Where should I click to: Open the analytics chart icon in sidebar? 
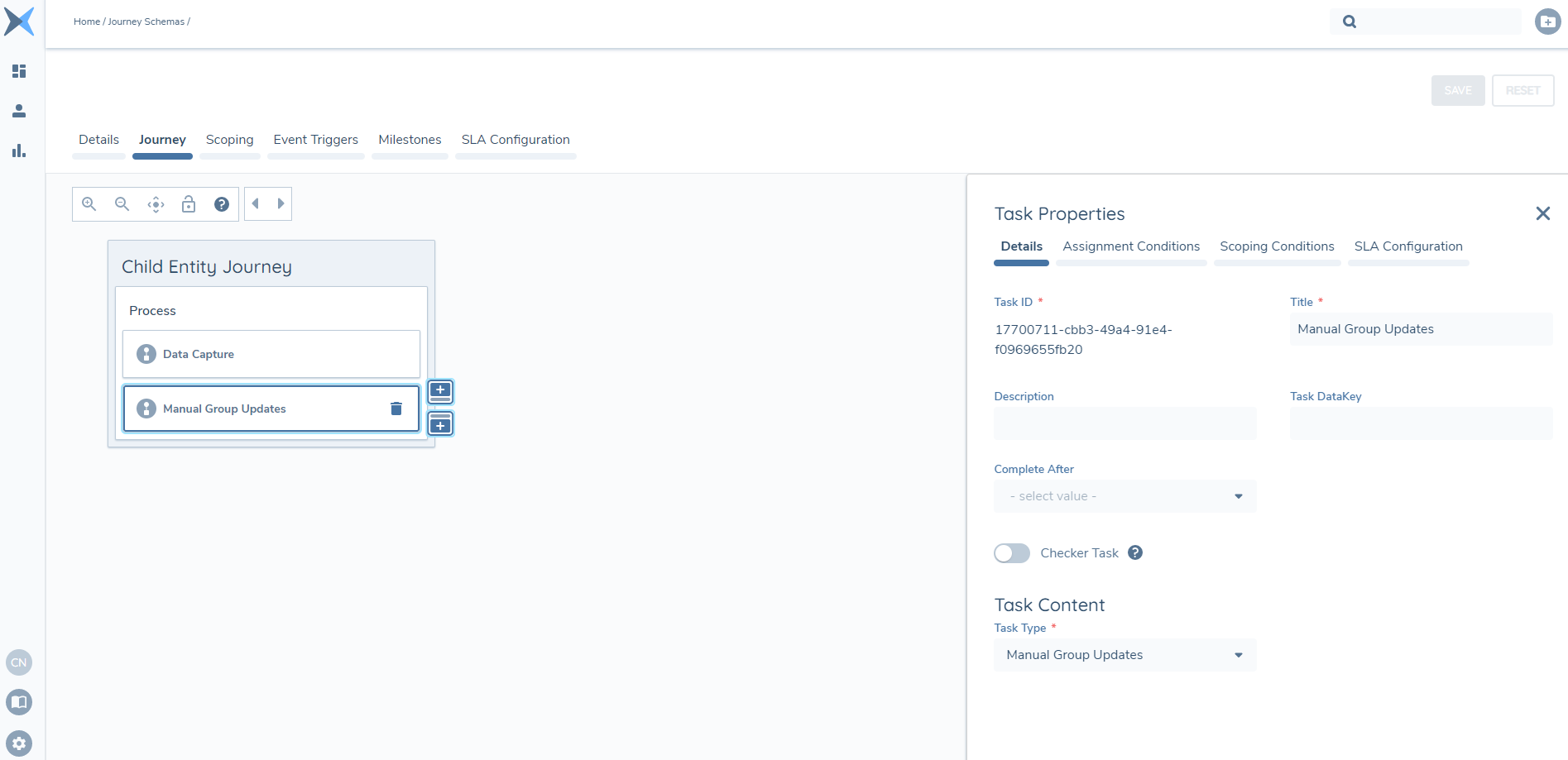pyautogui.click(x=18, y=151)
